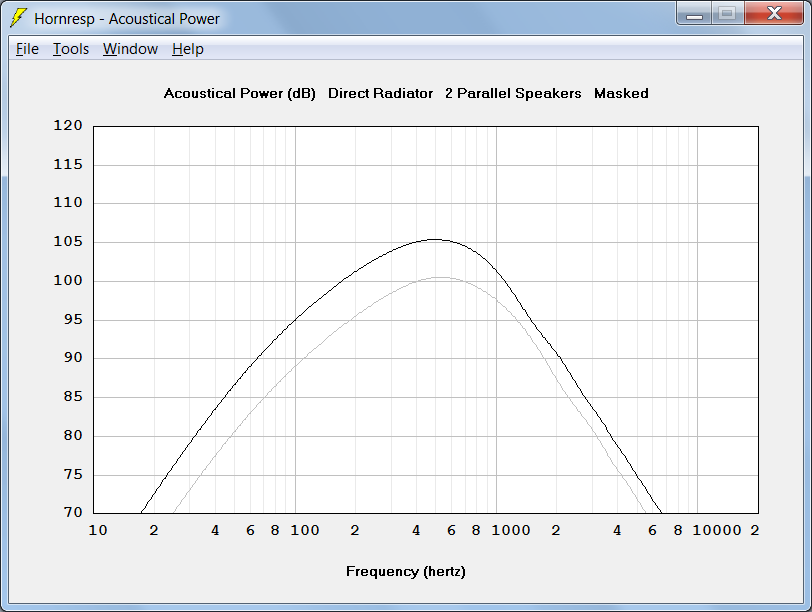Click the 75 y-axis value

click(x=73, y=474)
